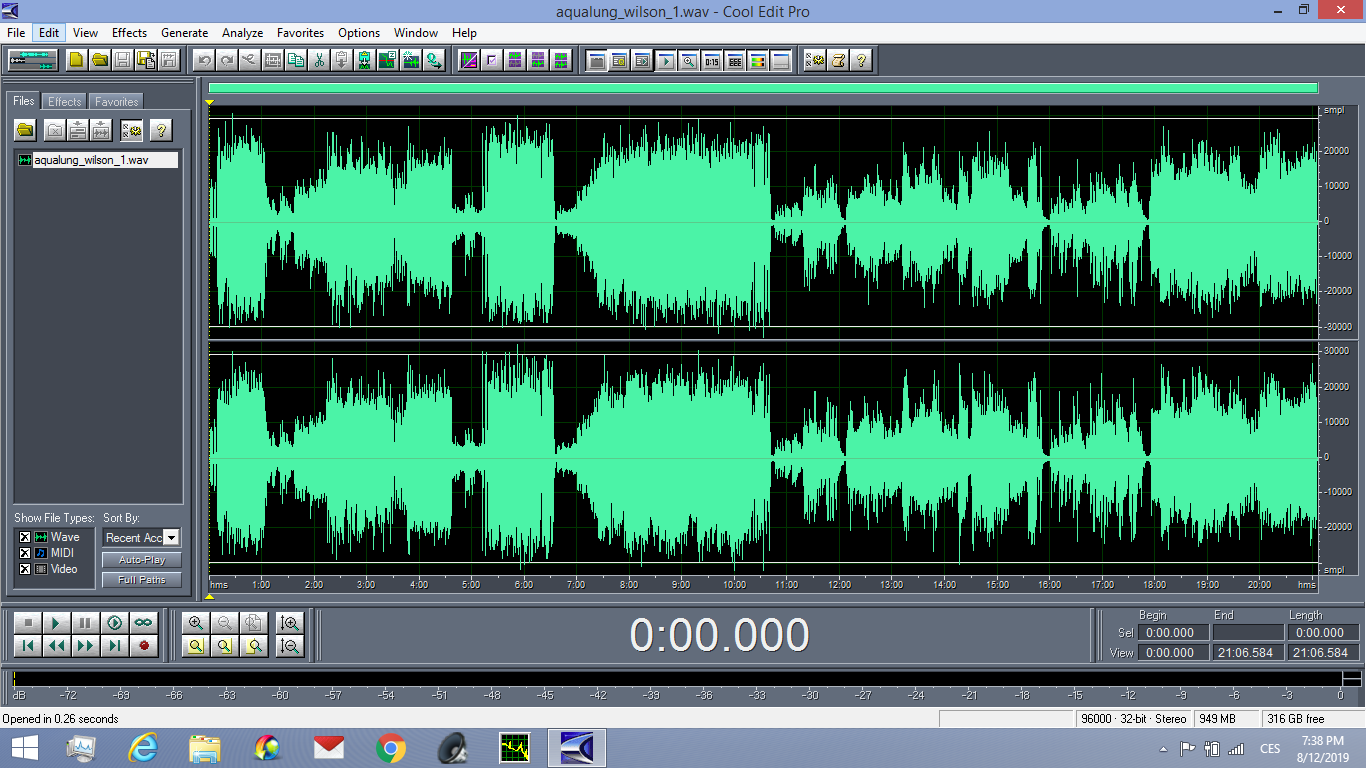1366x768 pixels.
Task: Save the file with the floppy disk icon
Action: coord(123,60)
